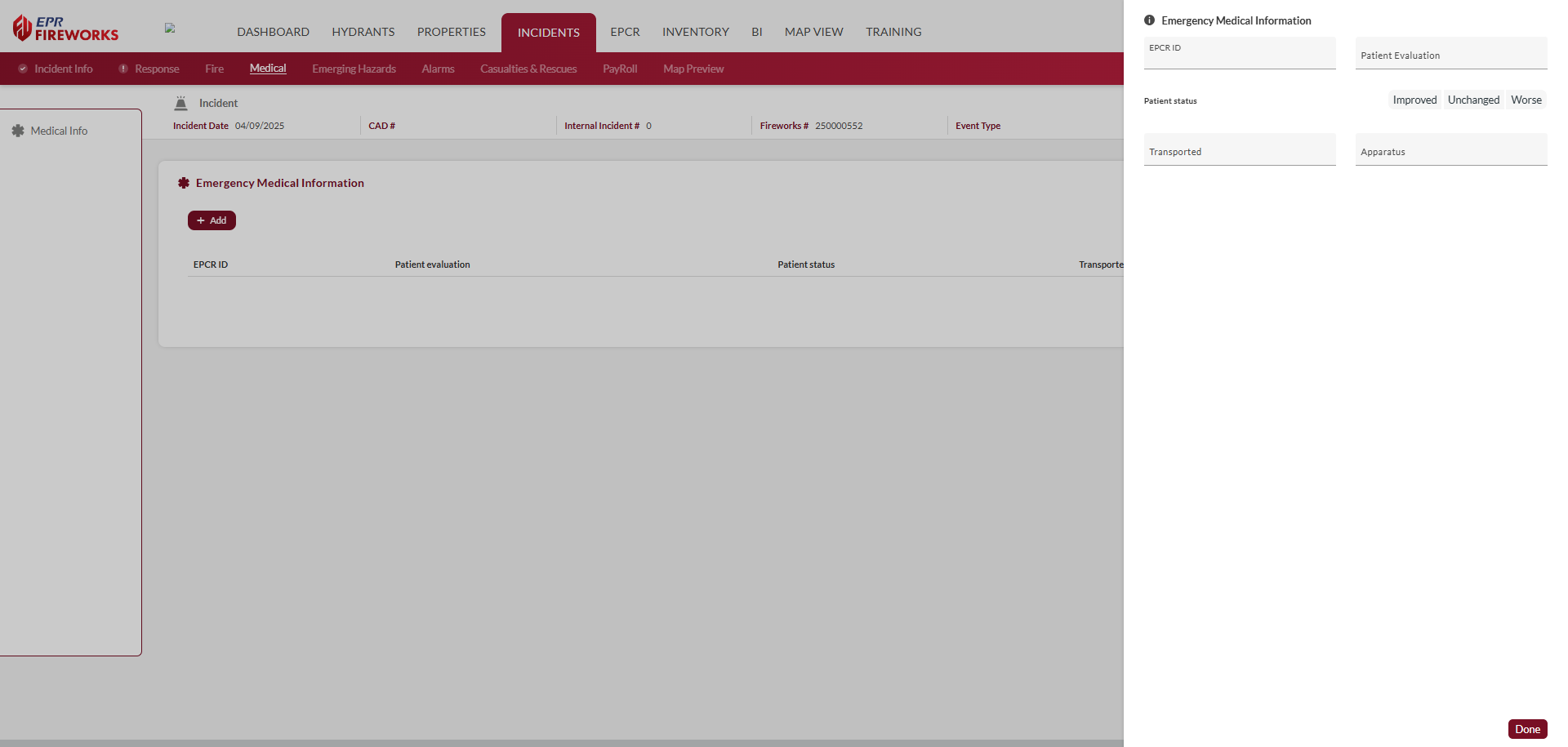Viewport: 1568px width, 747px height.
Task: Click the broken image icon beside logo
Action: tap(170, 28)
